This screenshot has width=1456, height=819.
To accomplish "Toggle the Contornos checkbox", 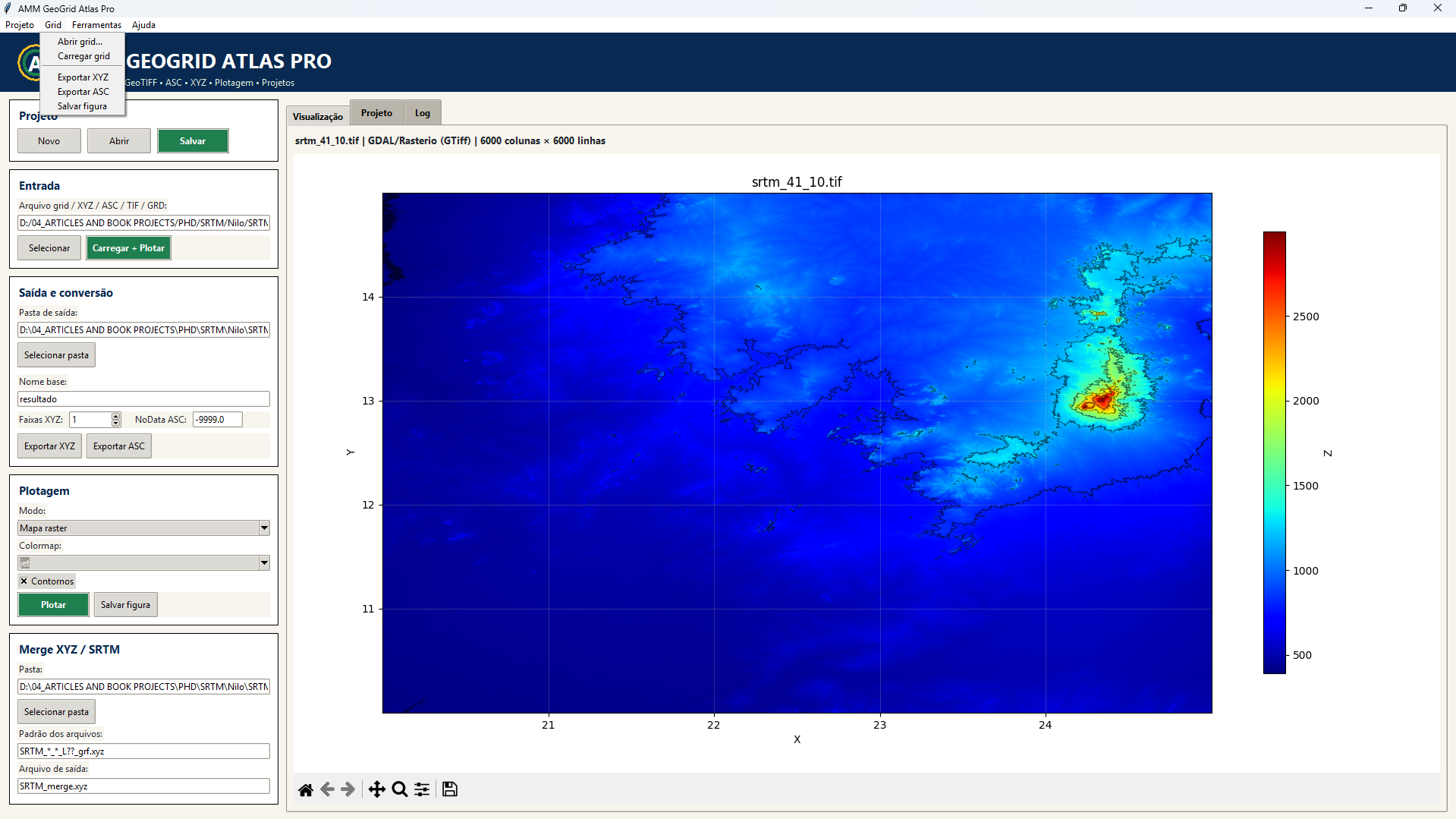I will coord(24,581).
